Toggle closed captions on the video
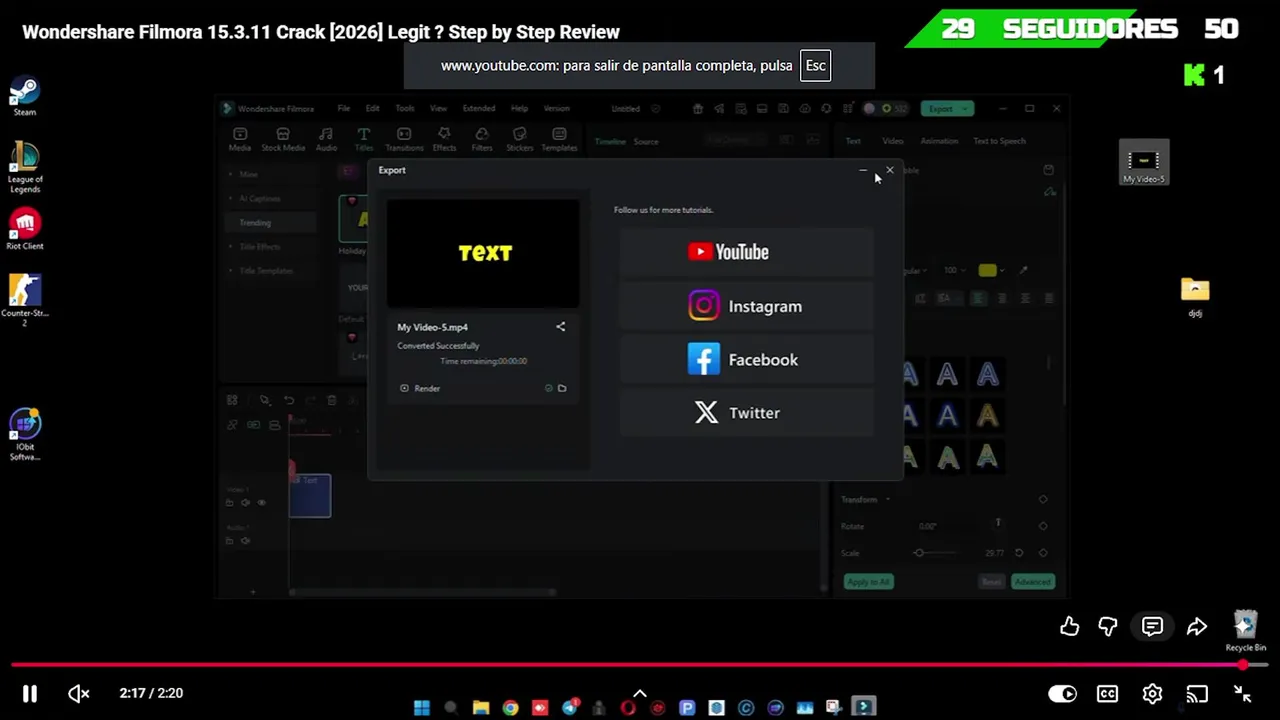The height and width of the screenshot is (720, 1280). pos(1107,694)
